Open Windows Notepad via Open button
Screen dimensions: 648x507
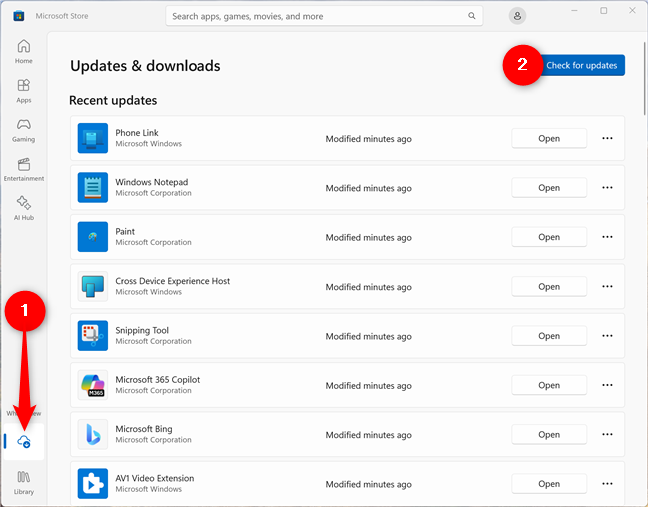point(549,188)
